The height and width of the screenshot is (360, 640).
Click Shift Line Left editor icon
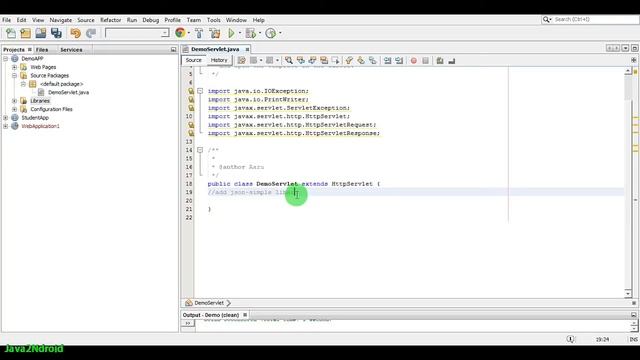click(x=387, y=60)
